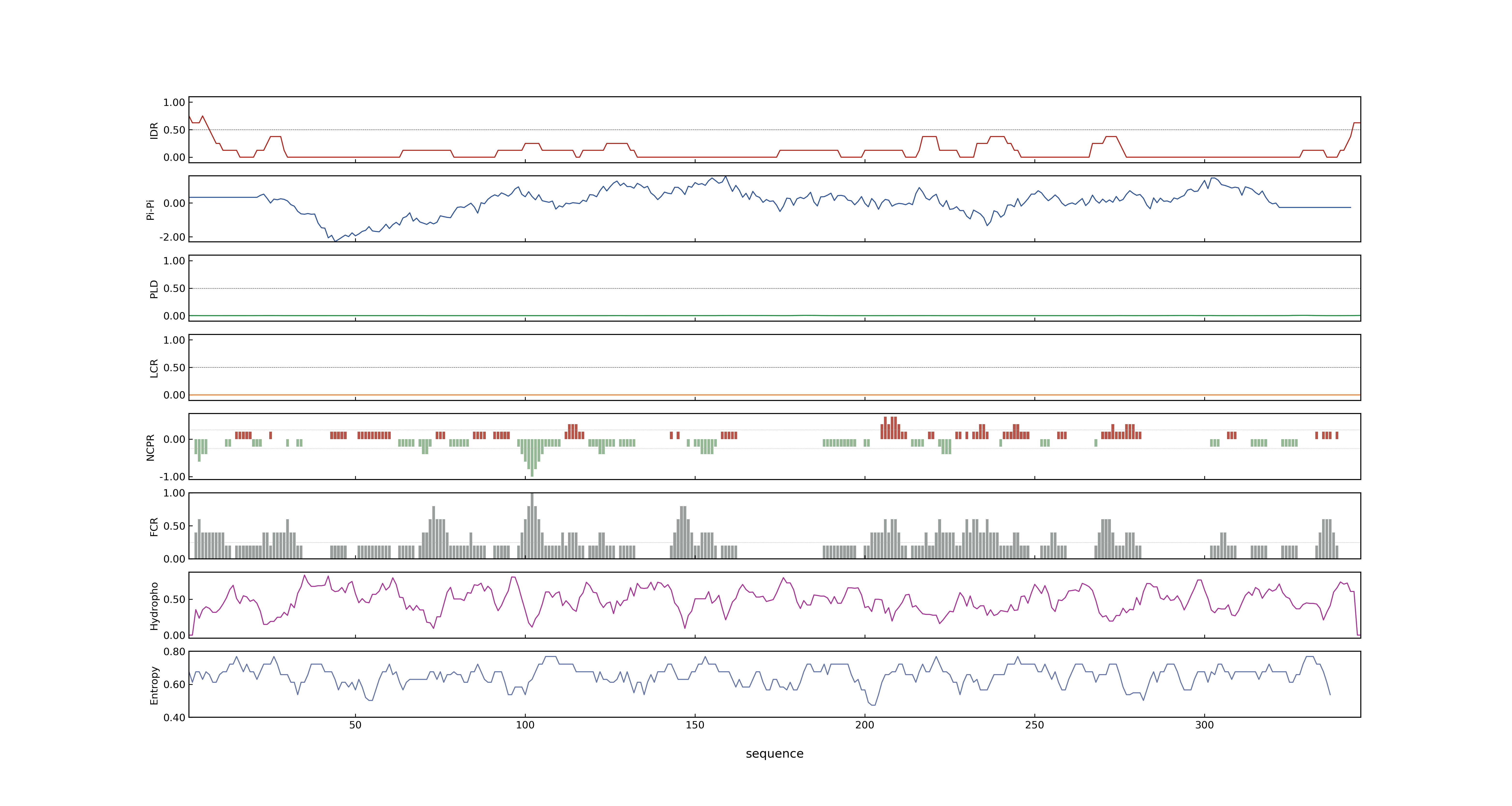Click the Entropy axis label
Image resolution: width=1512 pixels, height=806 pixels.
154,685
